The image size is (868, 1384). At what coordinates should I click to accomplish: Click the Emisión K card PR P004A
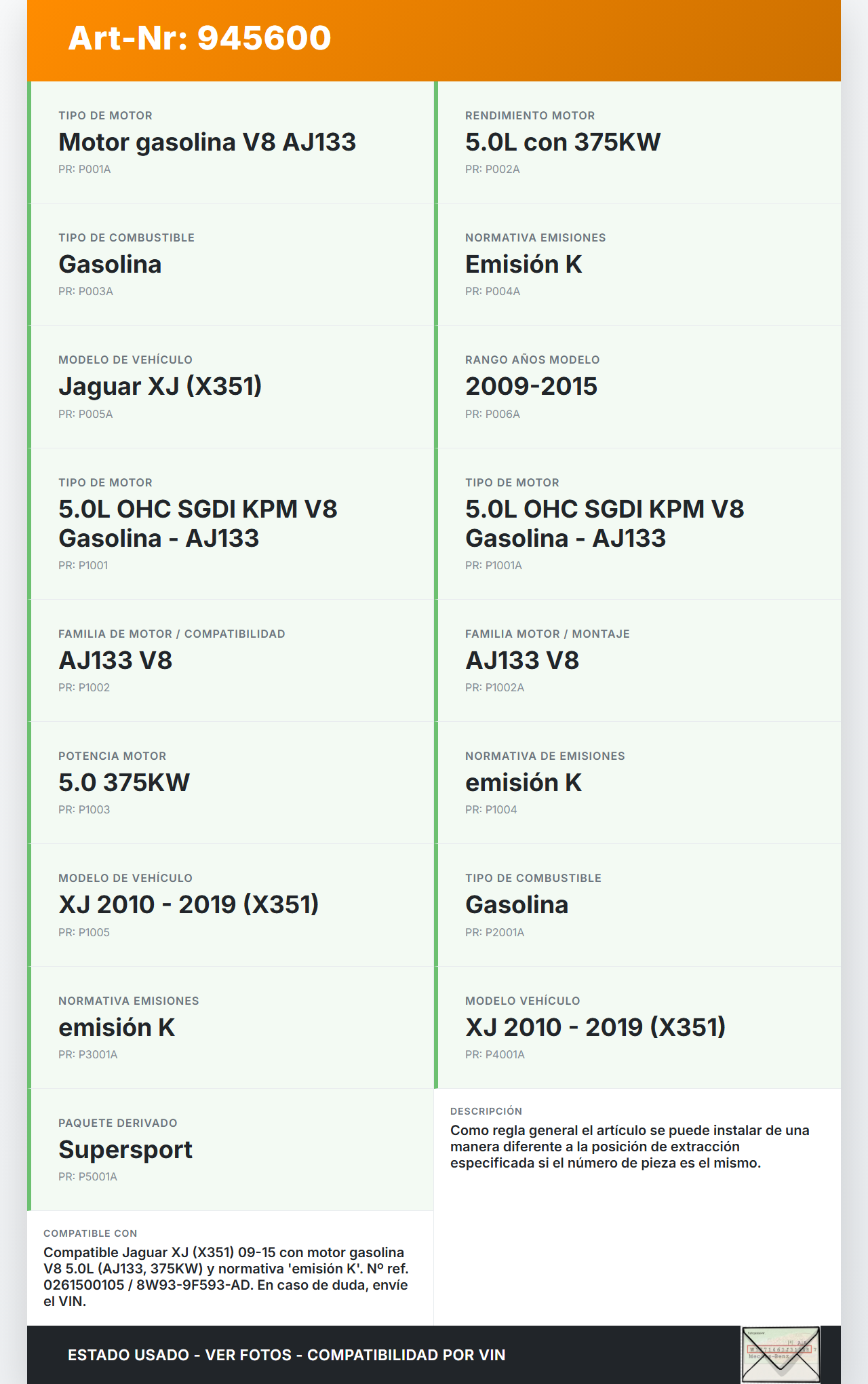[637, 265]
